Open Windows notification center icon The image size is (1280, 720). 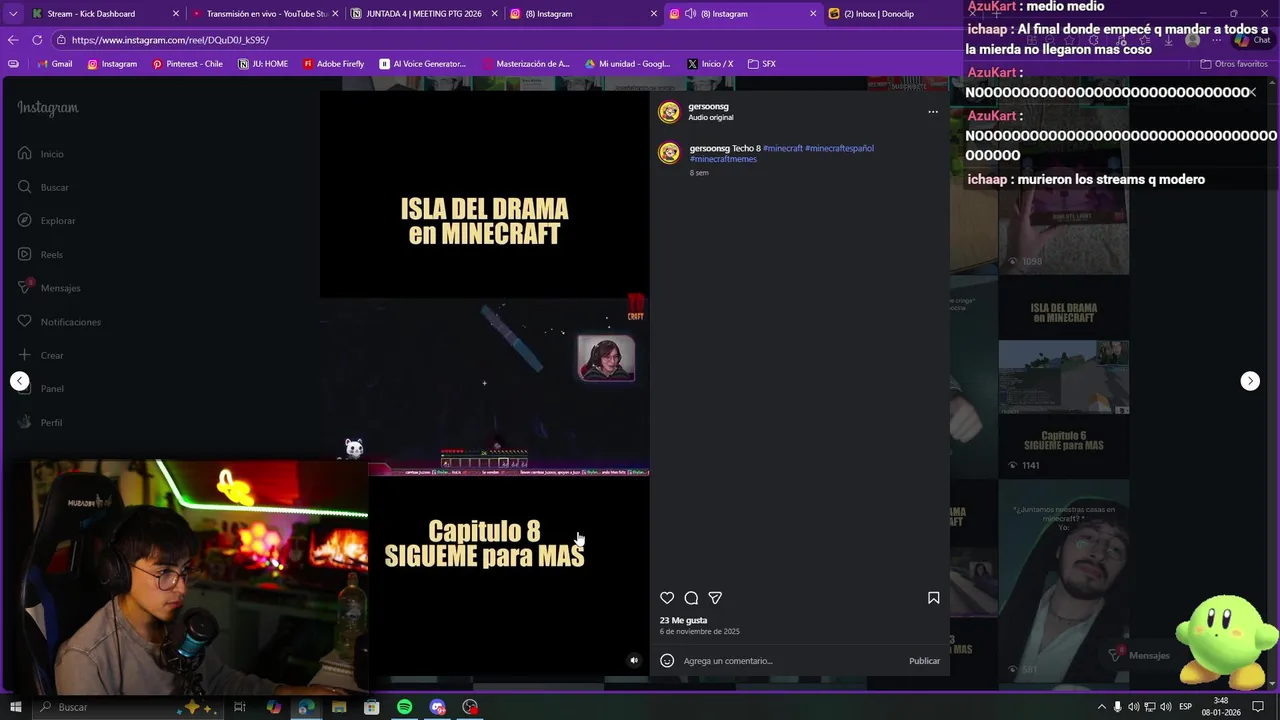click(1258, 707)
